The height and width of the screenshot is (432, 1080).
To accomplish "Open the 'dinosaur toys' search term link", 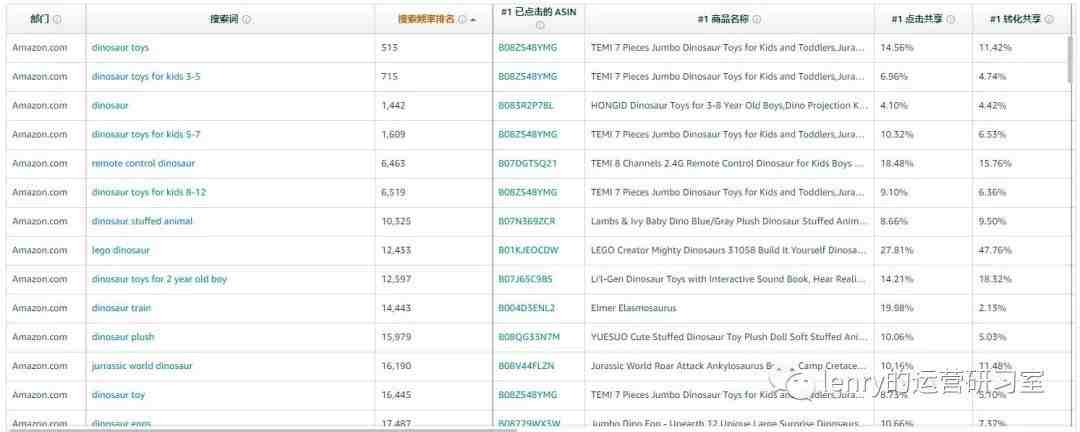I will coord(120,48).
